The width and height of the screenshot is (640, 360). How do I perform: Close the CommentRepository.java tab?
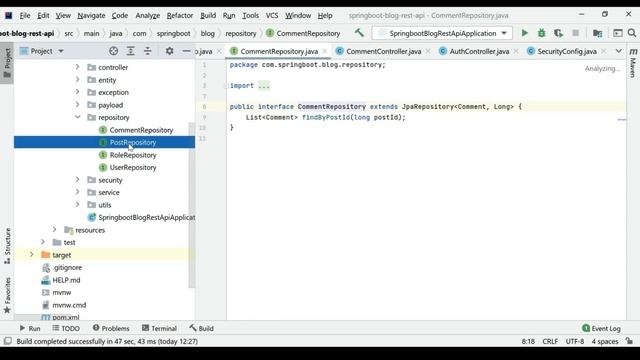coord(325,51)
